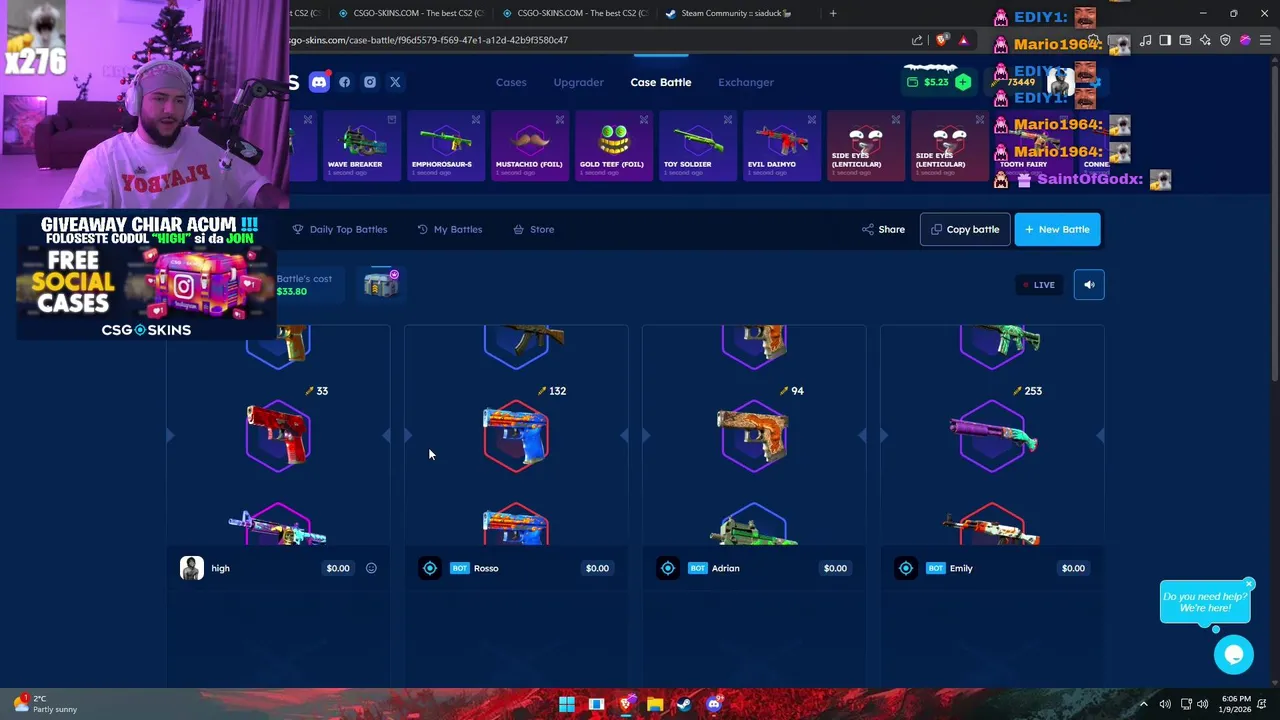1280x720 pixels.
Task: Toggle the browser sidebar panel icon
Action: pos(1165,40)
